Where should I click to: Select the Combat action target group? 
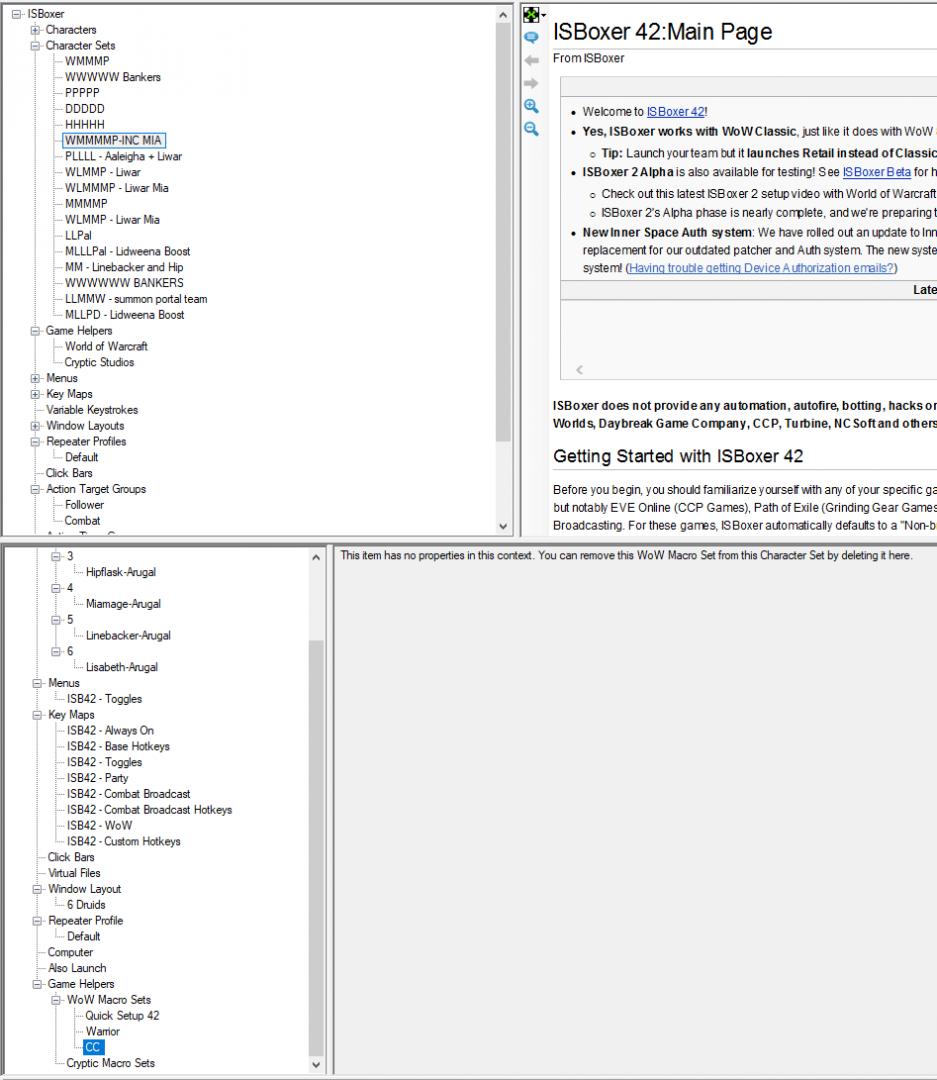coord(82,521)
